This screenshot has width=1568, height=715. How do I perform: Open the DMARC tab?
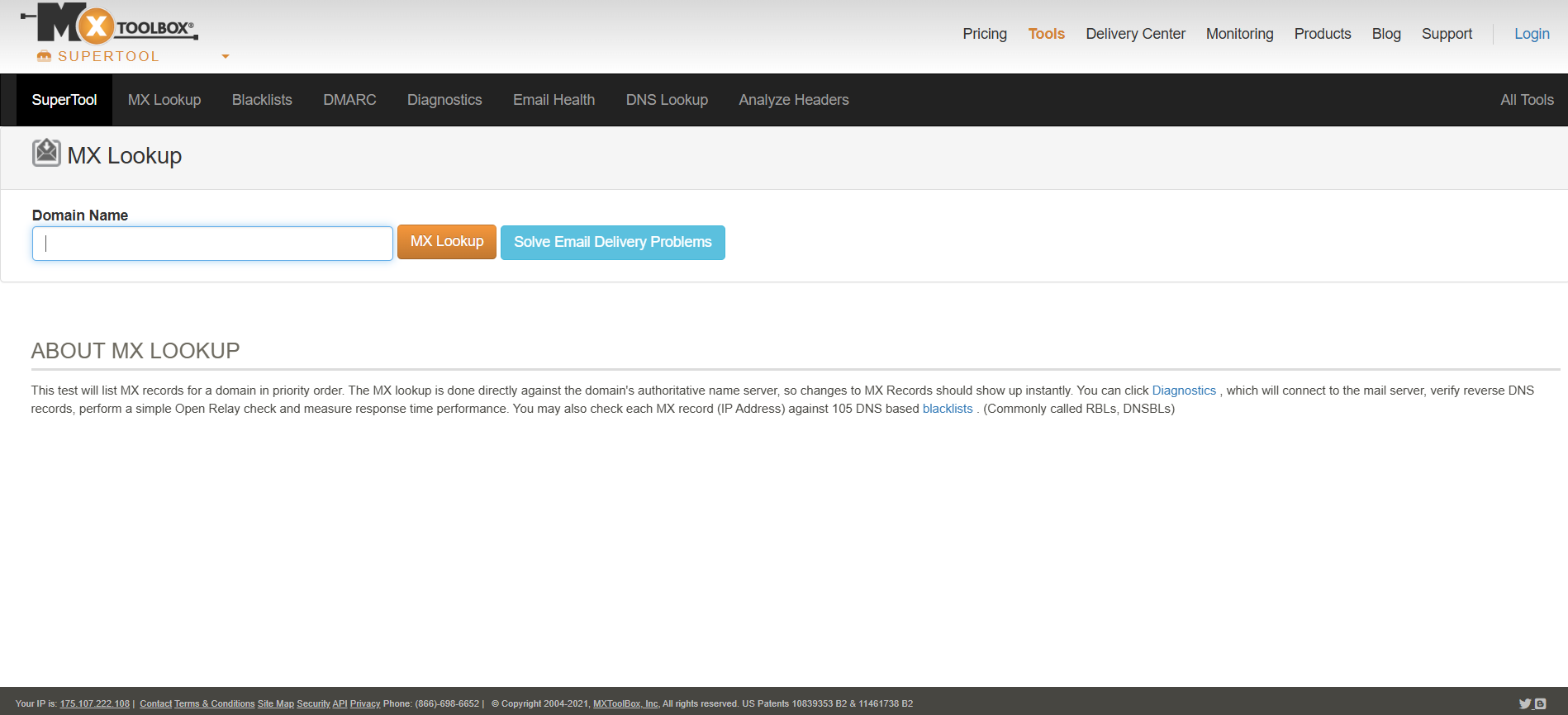coord(349,100)
